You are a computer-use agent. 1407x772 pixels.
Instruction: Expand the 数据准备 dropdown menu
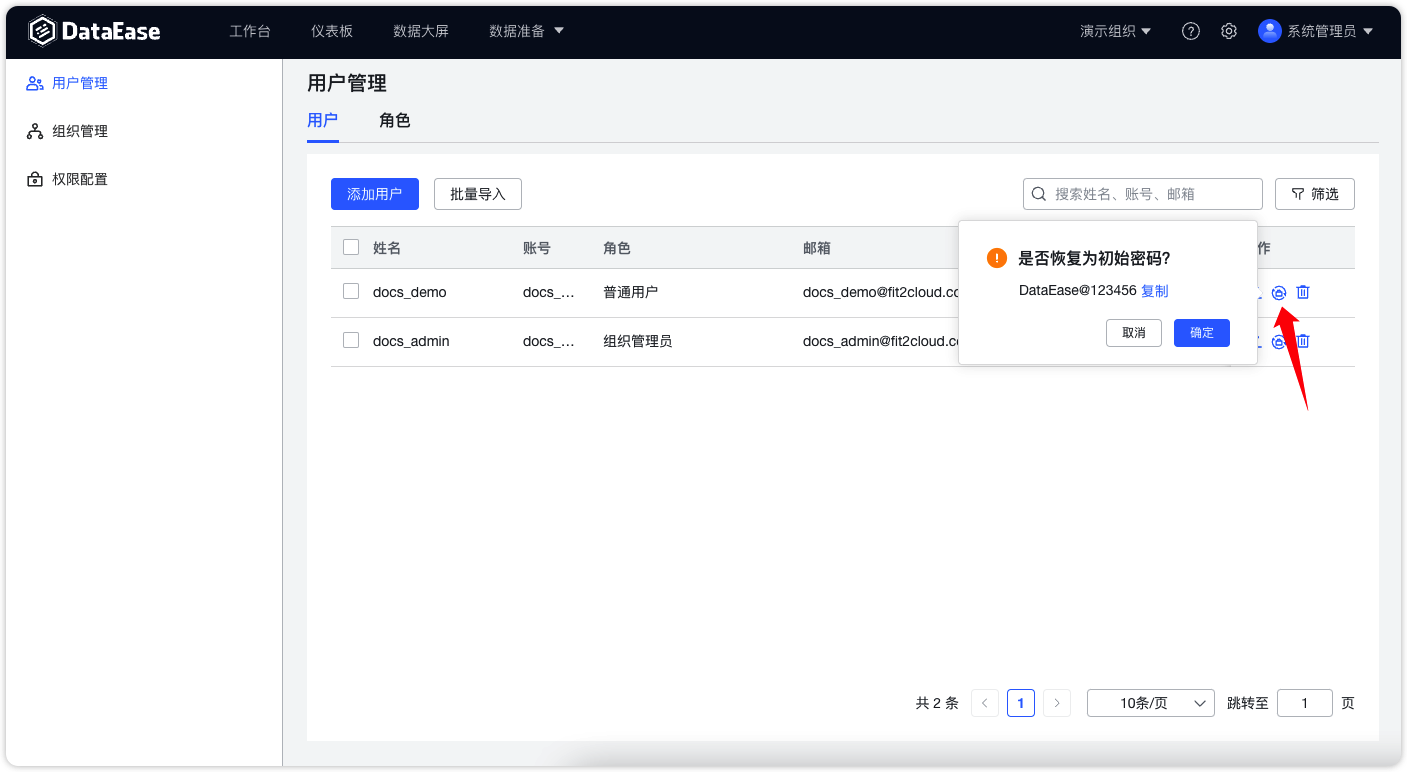point(526,31)
